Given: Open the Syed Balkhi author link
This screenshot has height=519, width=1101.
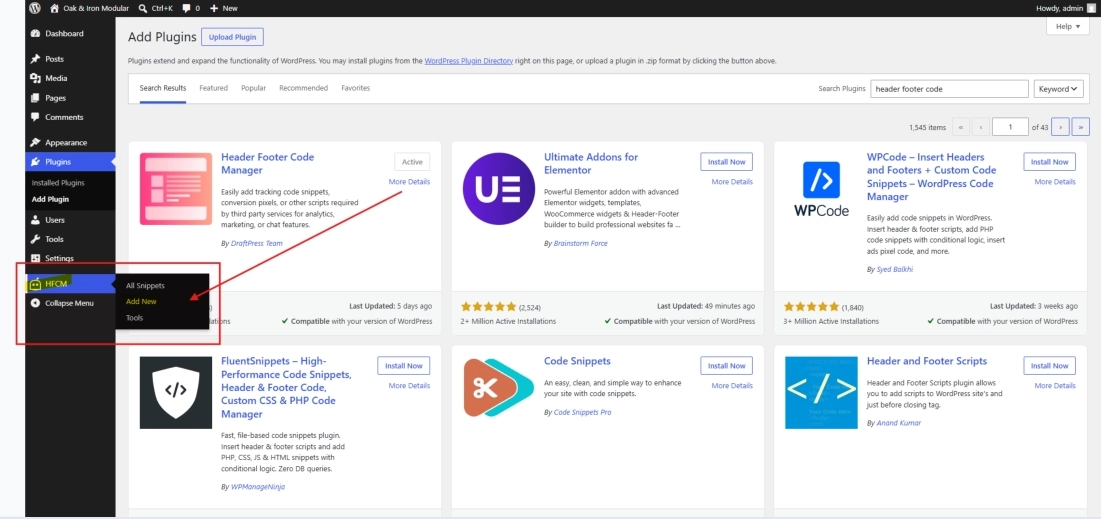Looking at the screenshot, I should tap(895, 269).
